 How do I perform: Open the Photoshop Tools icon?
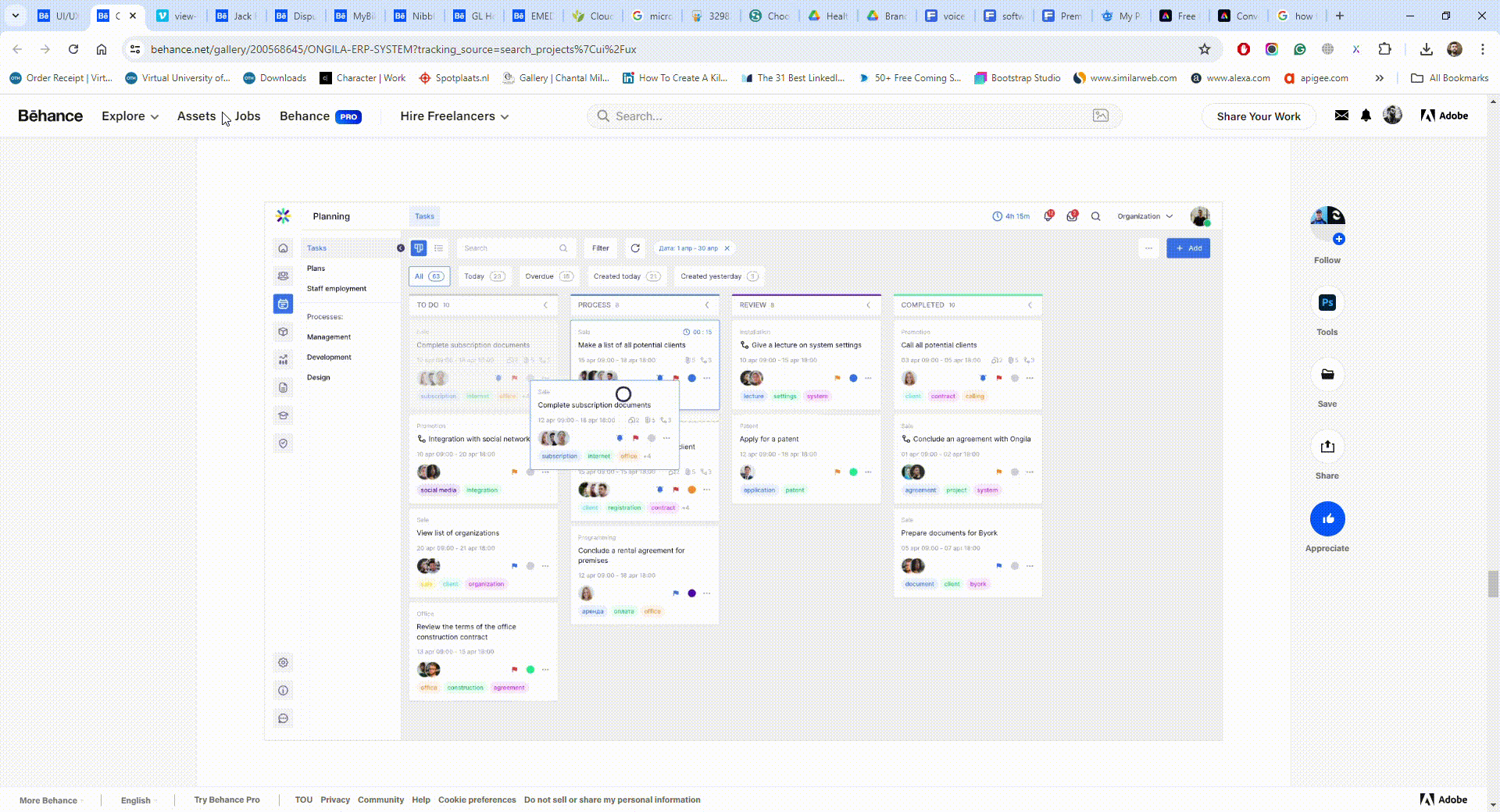(x=1327, y=303)
